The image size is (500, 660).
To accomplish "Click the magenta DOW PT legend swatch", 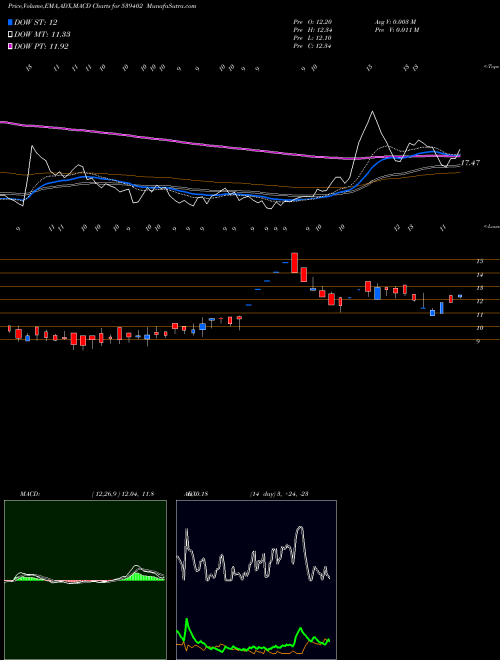I will [x=11, y=46].
